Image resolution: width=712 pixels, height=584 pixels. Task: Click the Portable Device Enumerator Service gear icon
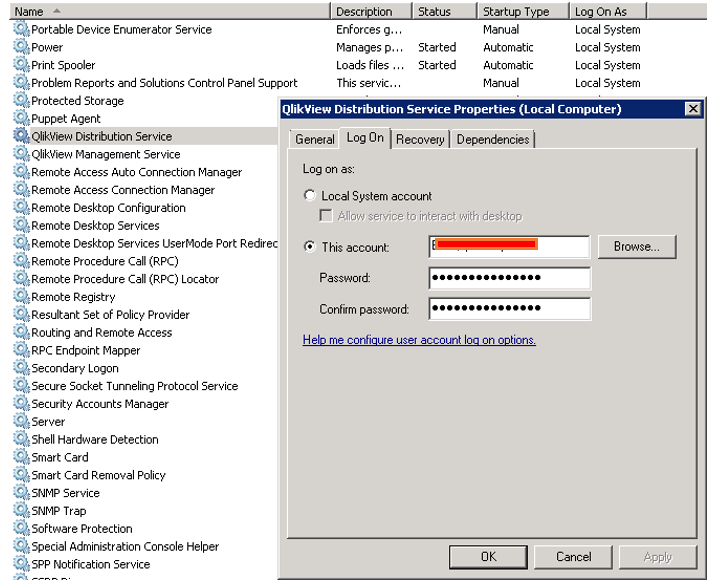(x=21, y=29)
